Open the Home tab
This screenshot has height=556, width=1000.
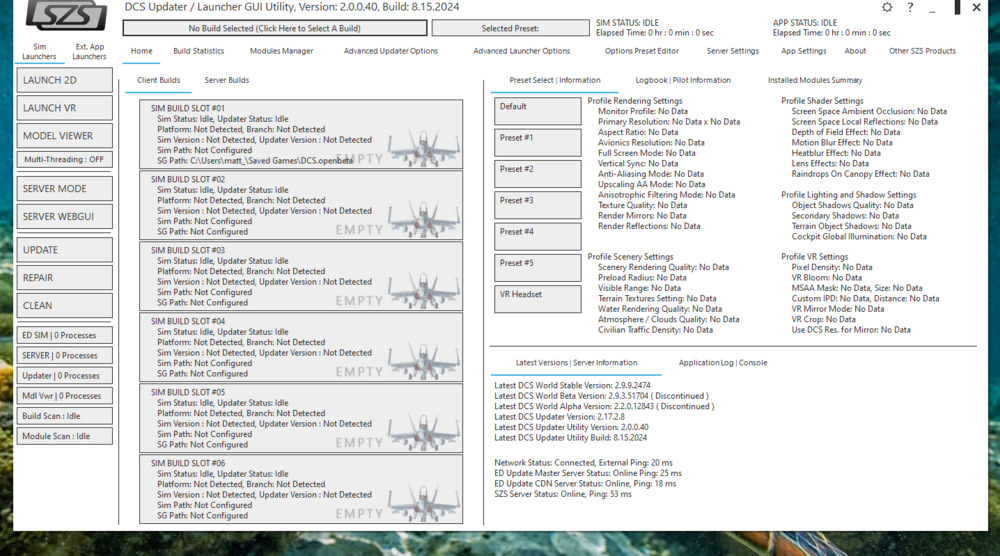142,51
